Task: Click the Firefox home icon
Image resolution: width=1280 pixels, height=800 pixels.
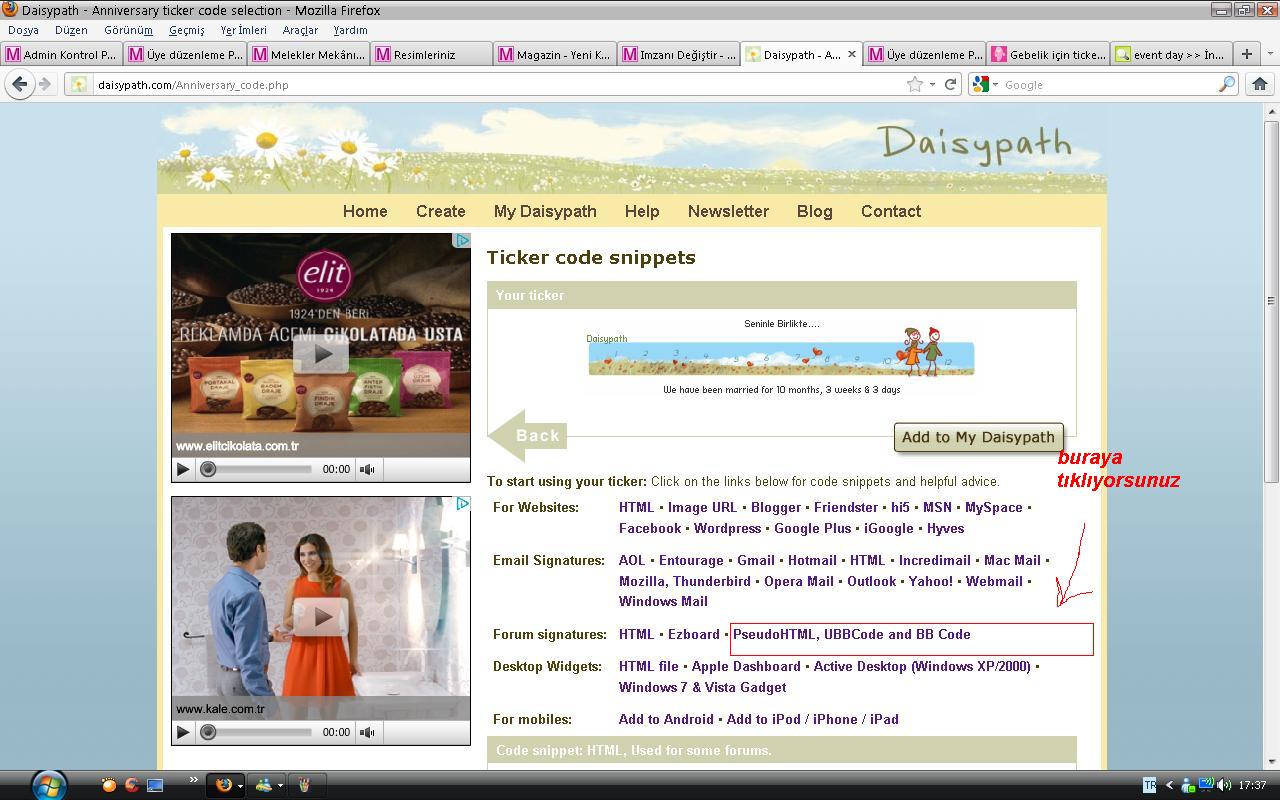Action: (x=1259, y=85)
